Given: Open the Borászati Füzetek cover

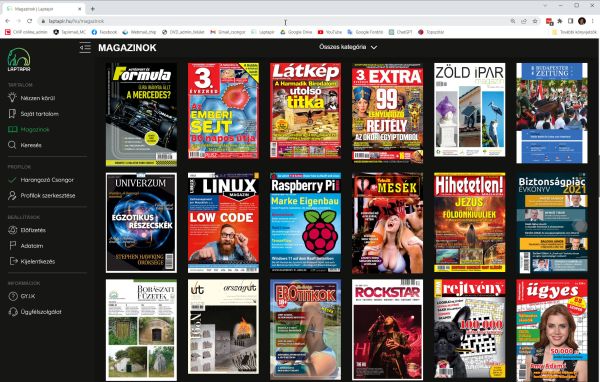Looking at the screenshot, I should click(141, 330).
